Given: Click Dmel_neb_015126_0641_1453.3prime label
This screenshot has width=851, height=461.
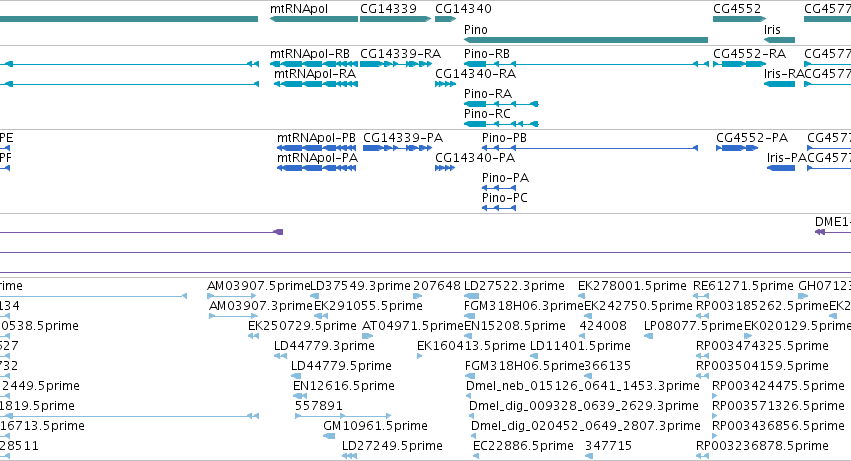Looking at the screenshot, I should point(583,387).
